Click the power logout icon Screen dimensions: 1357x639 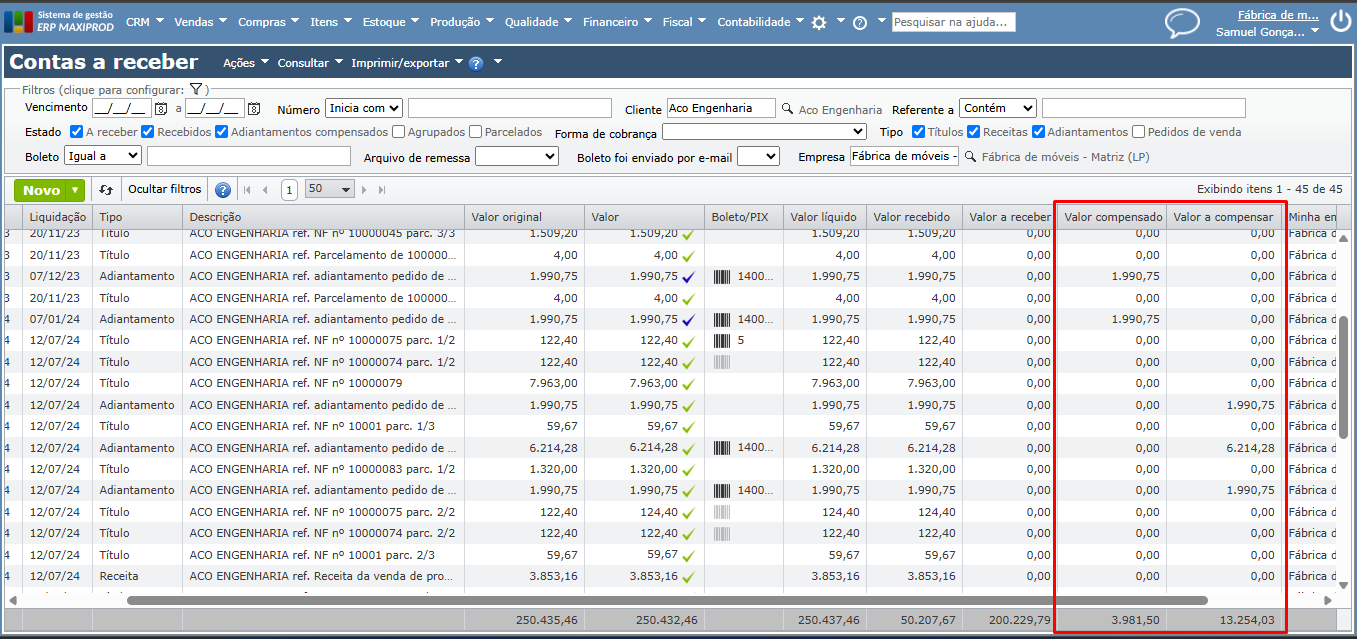click(x=1340, y=22)
